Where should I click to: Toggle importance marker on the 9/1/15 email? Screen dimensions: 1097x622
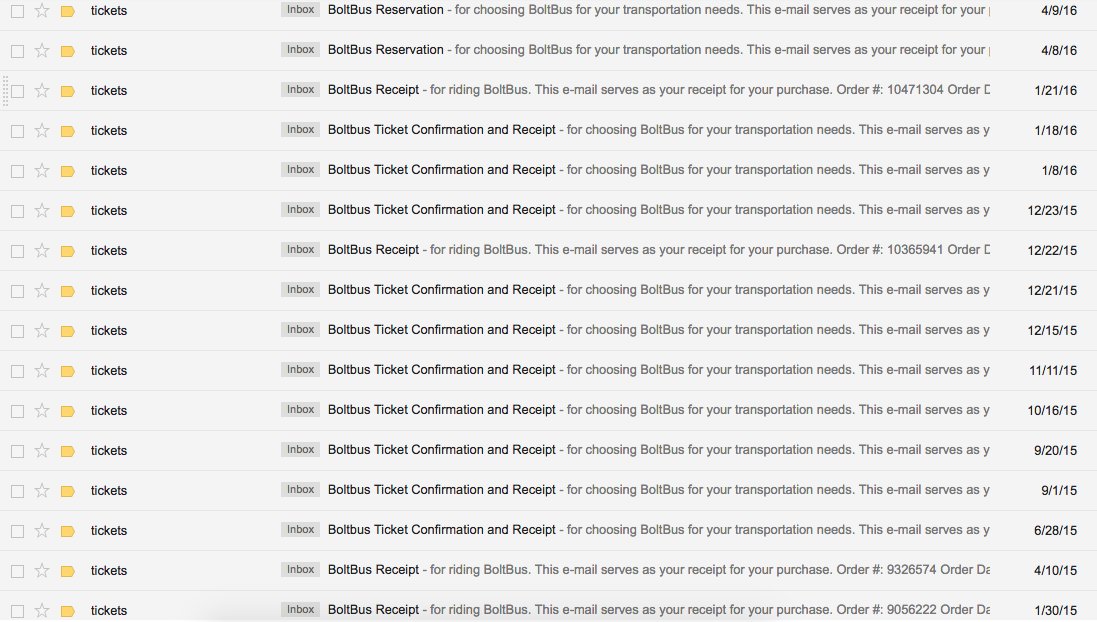tap(68, 491)
